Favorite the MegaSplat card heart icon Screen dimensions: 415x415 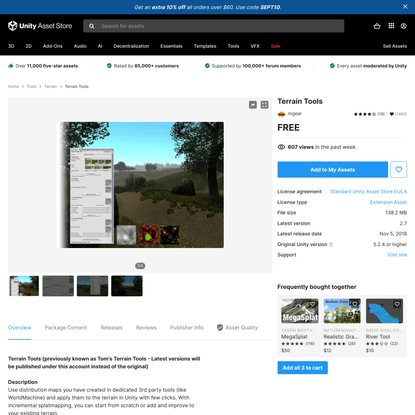312,304
